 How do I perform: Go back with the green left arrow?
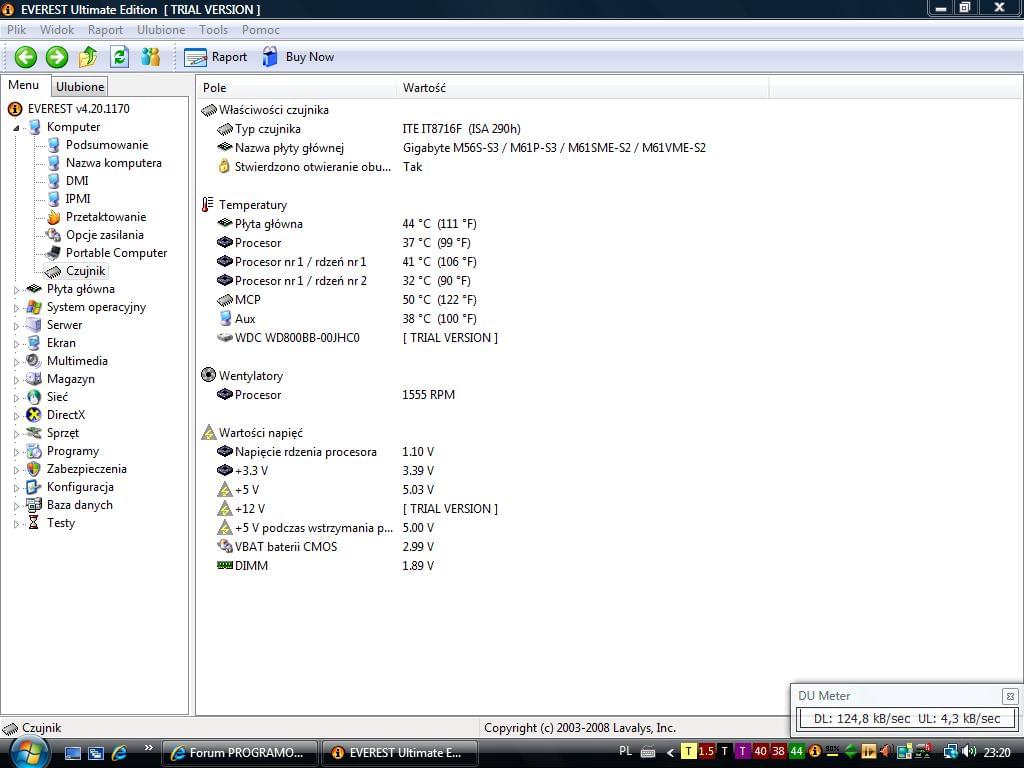[25, 57]
